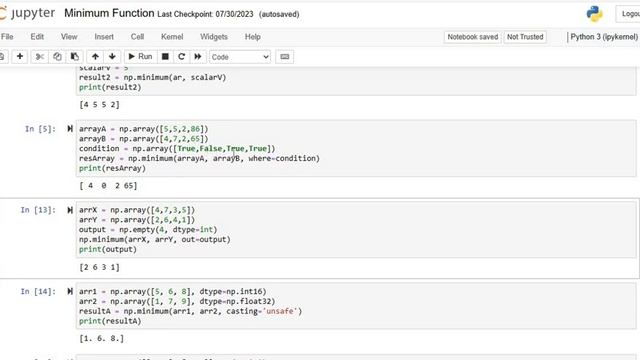Run cell In [5] via its run icon
640x360 pixels.
point(70,129)
